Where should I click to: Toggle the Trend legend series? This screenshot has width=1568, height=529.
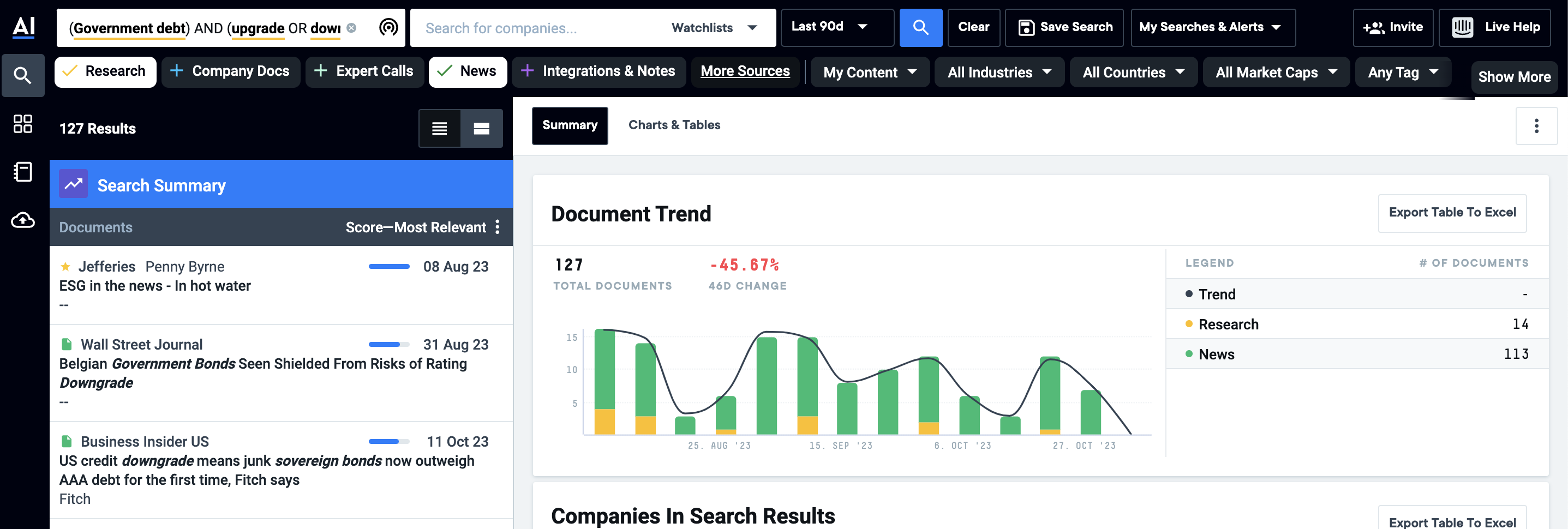[1211, 294]
